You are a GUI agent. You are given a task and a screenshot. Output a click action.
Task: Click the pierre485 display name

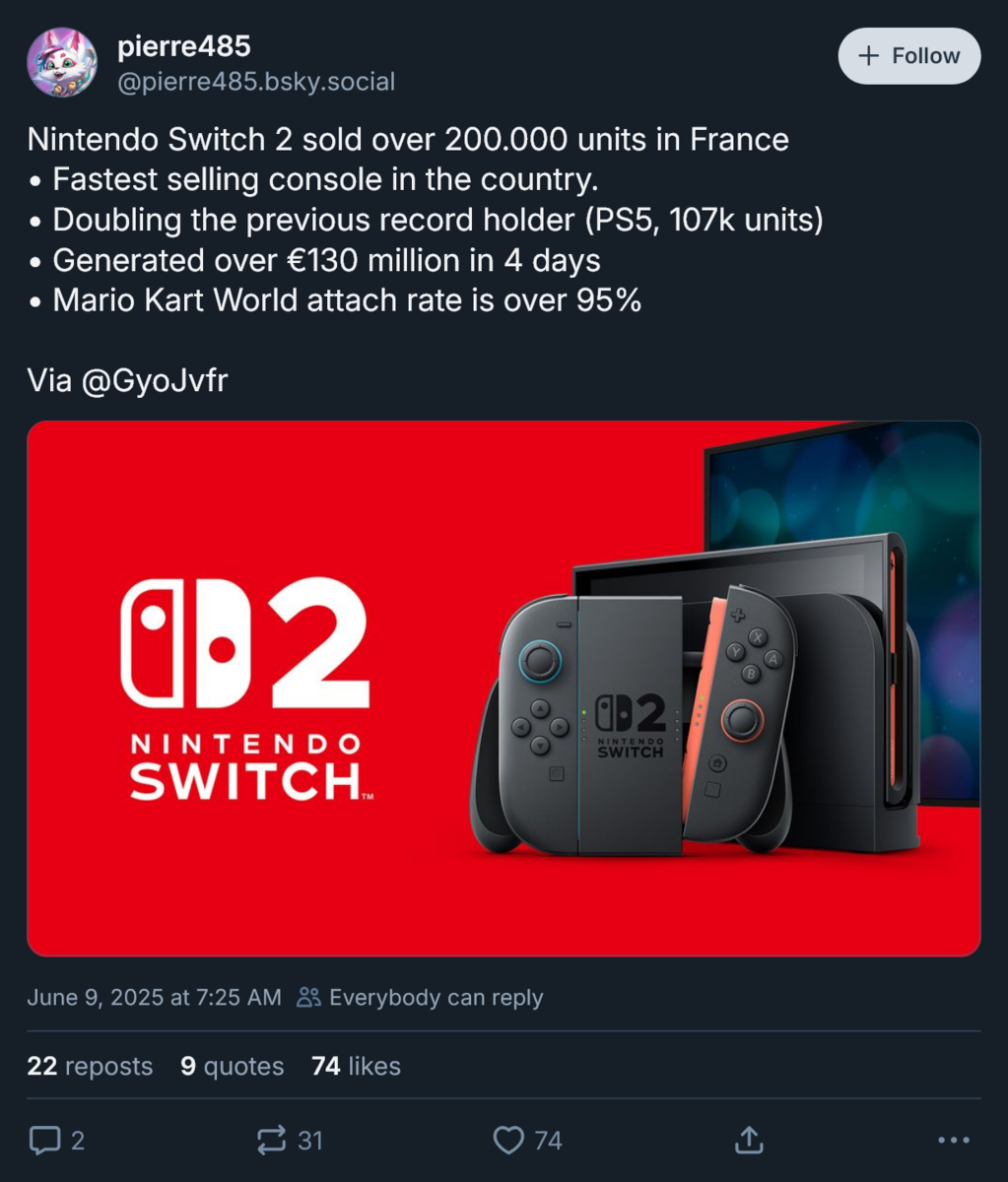pos(184,45)
